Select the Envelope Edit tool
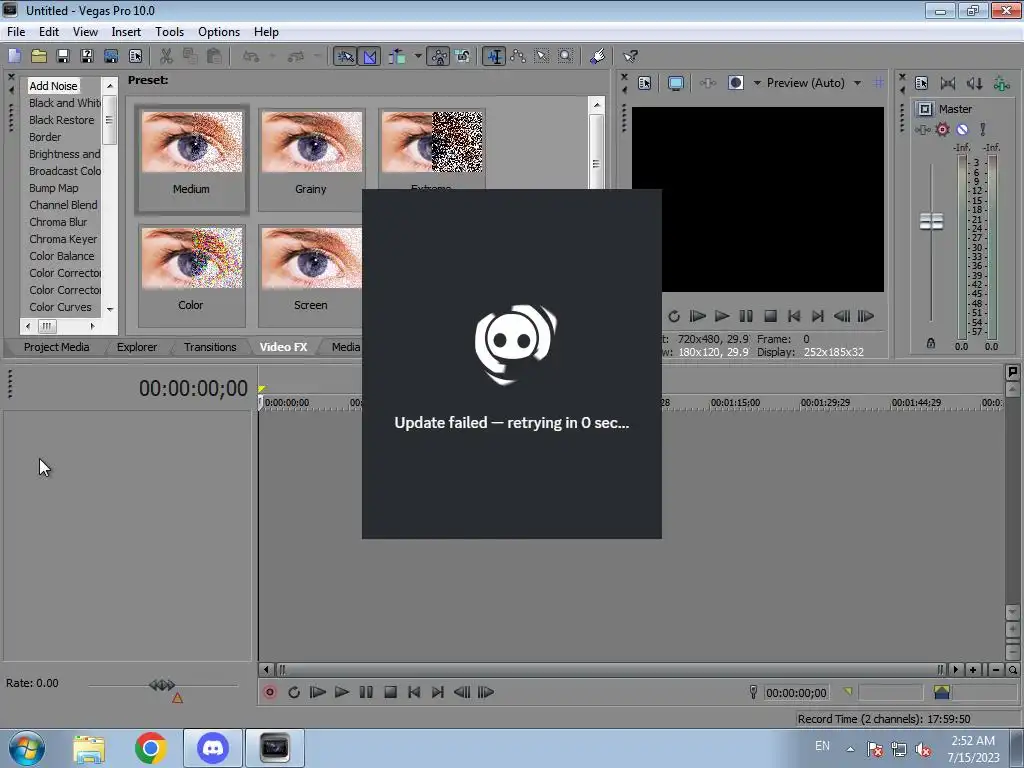The image size is (1024, 768). pos(518,56)
